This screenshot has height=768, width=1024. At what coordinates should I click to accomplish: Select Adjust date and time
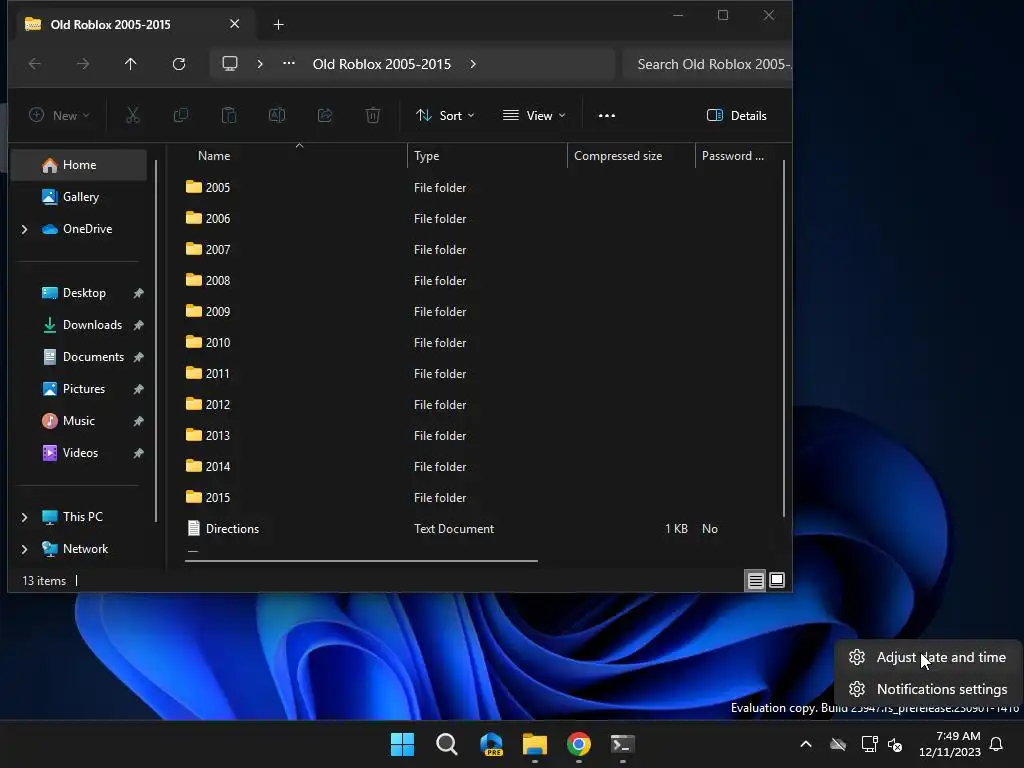point(928,658)
